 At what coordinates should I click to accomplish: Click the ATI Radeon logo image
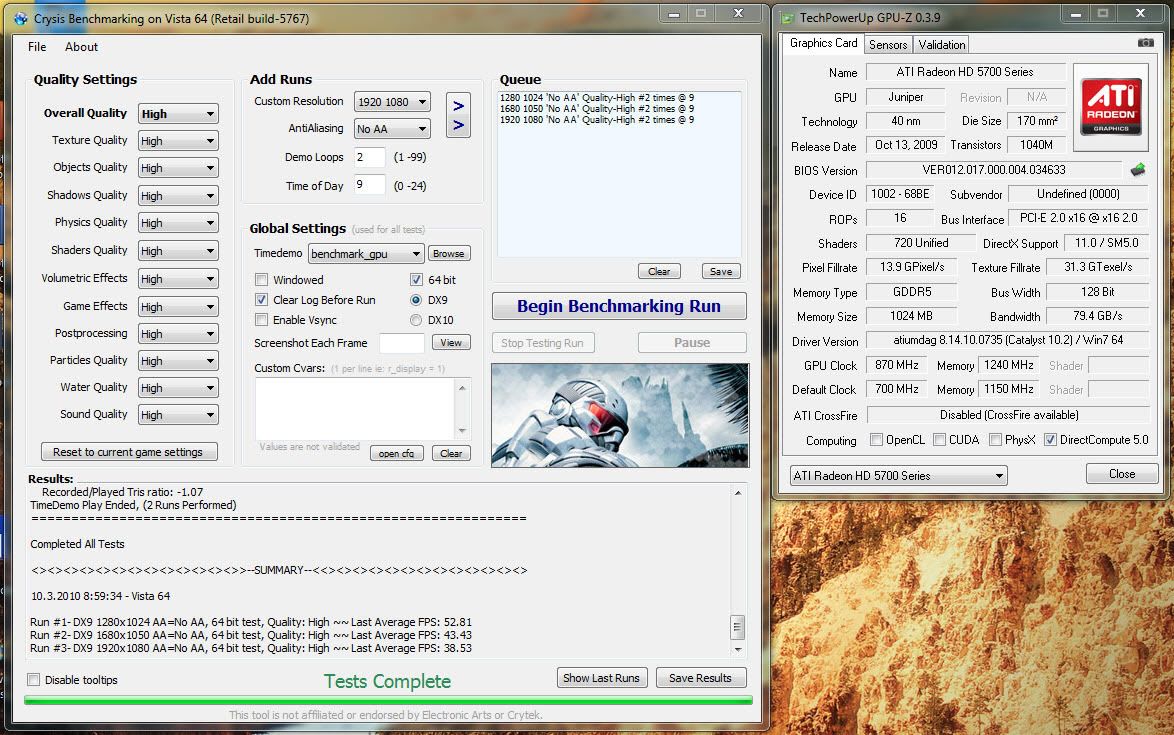1111,106
